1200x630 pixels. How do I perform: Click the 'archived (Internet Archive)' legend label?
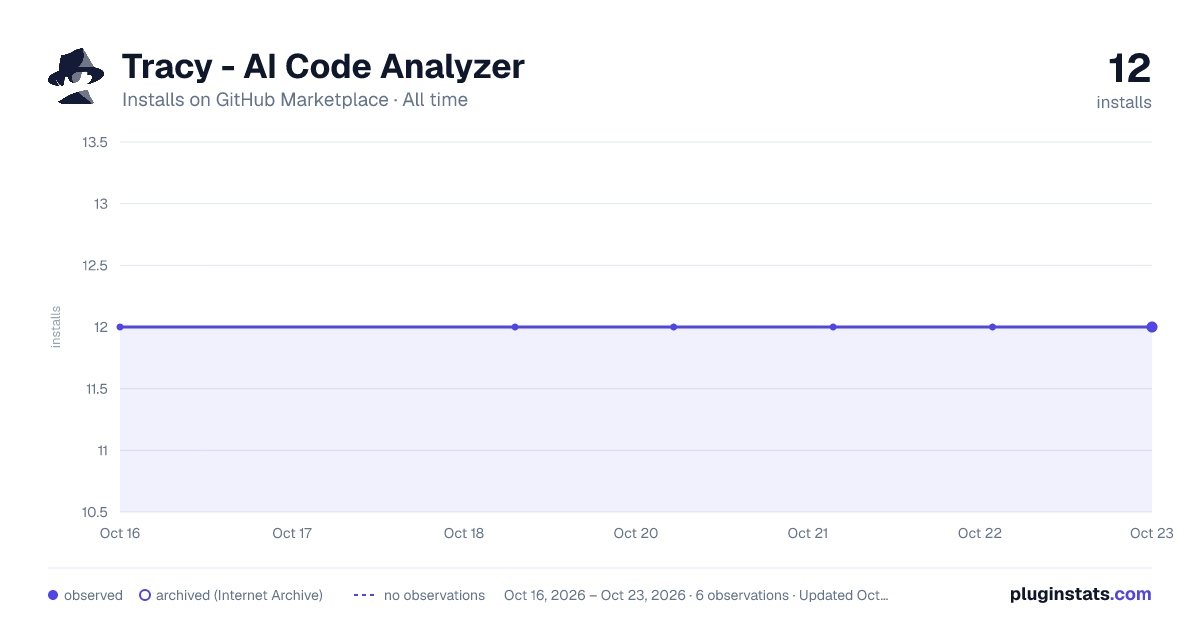point(239,595)
